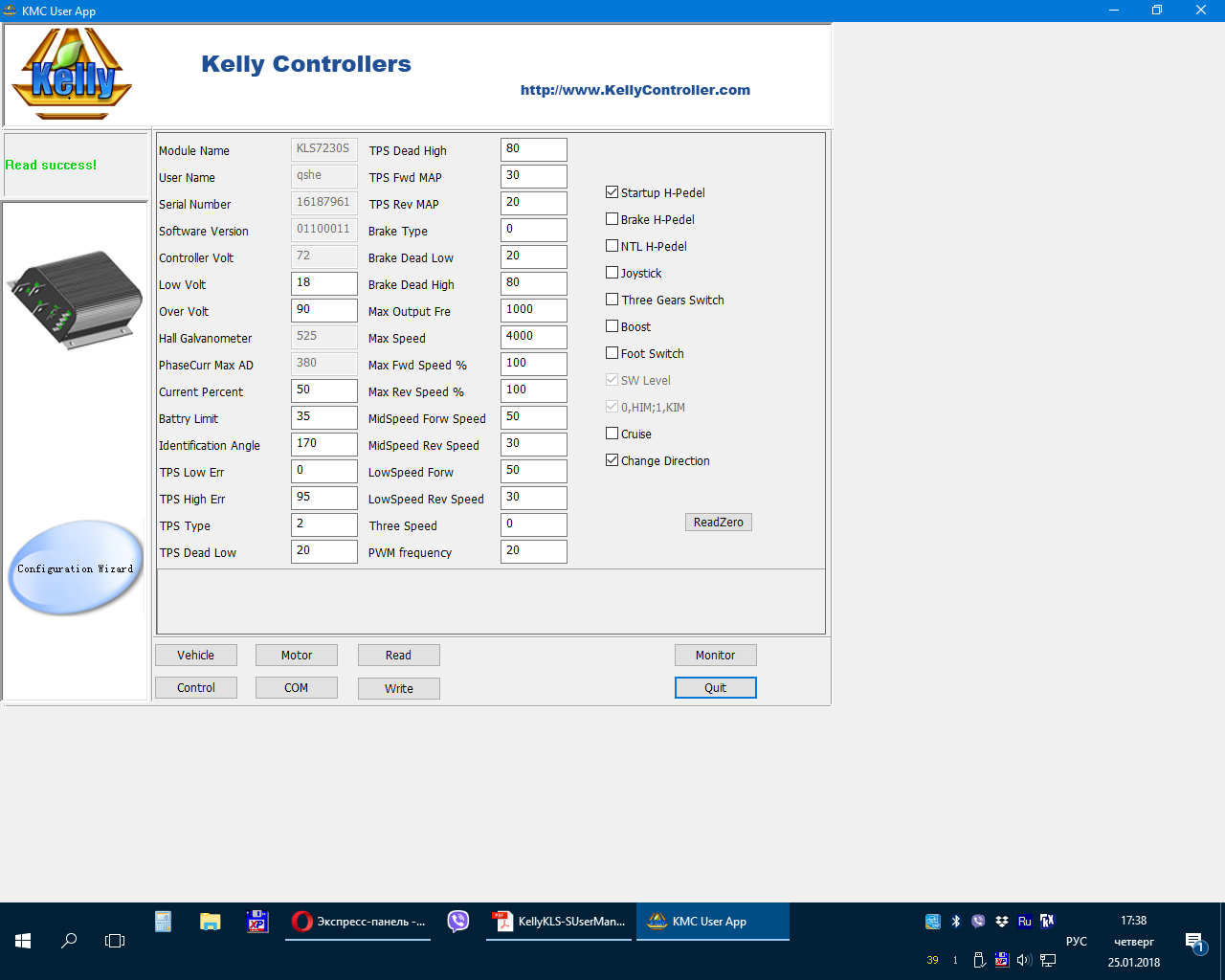Click the Viber icon in system tray

coord(978,922)
